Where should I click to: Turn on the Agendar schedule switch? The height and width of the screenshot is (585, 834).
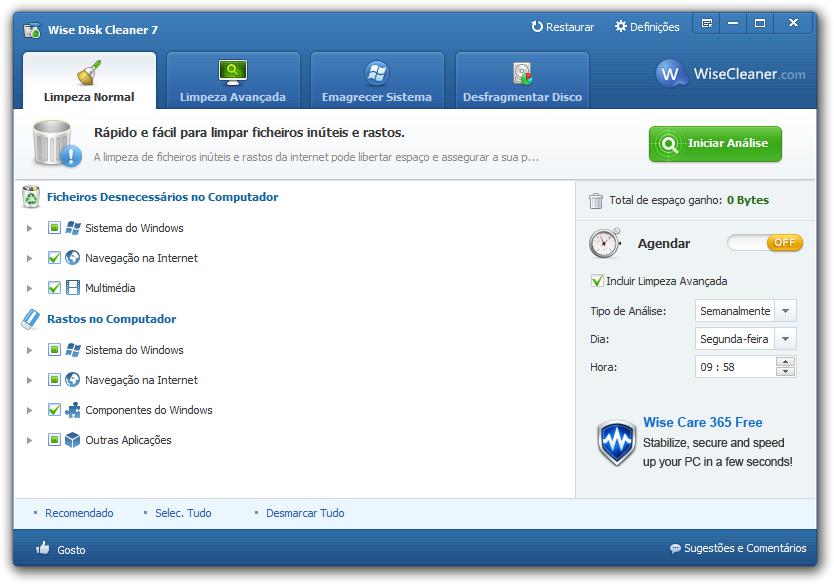click(765, 243)
